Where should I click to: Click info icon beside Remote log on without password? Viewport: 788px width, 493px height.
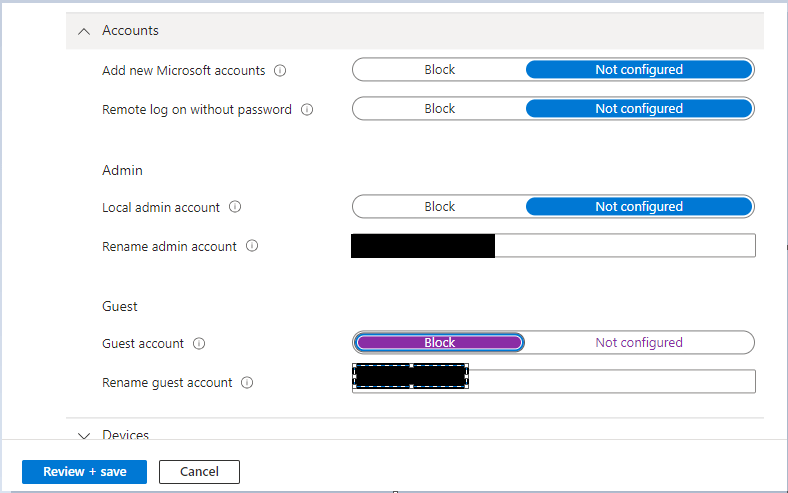307,110
